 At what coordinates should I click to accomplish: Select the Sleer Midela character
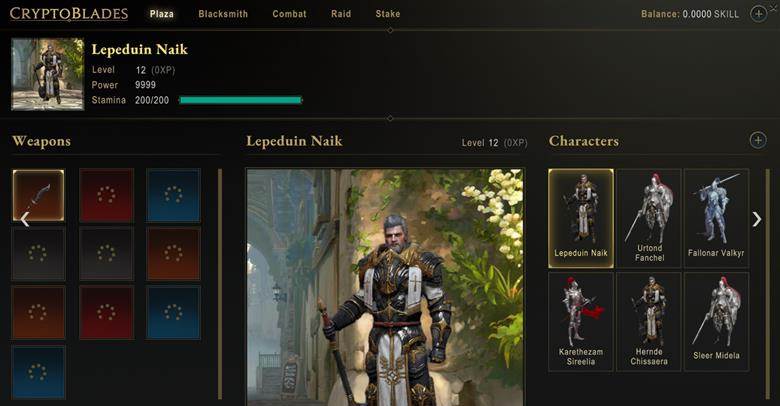tap(716, 322)
